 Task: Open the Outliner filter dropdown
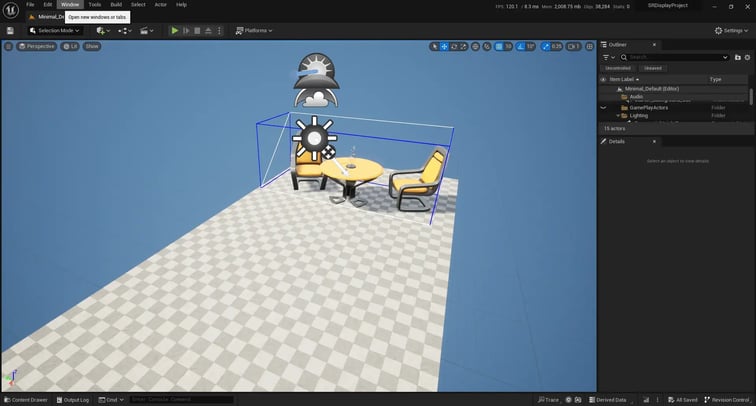coord(609,57)
